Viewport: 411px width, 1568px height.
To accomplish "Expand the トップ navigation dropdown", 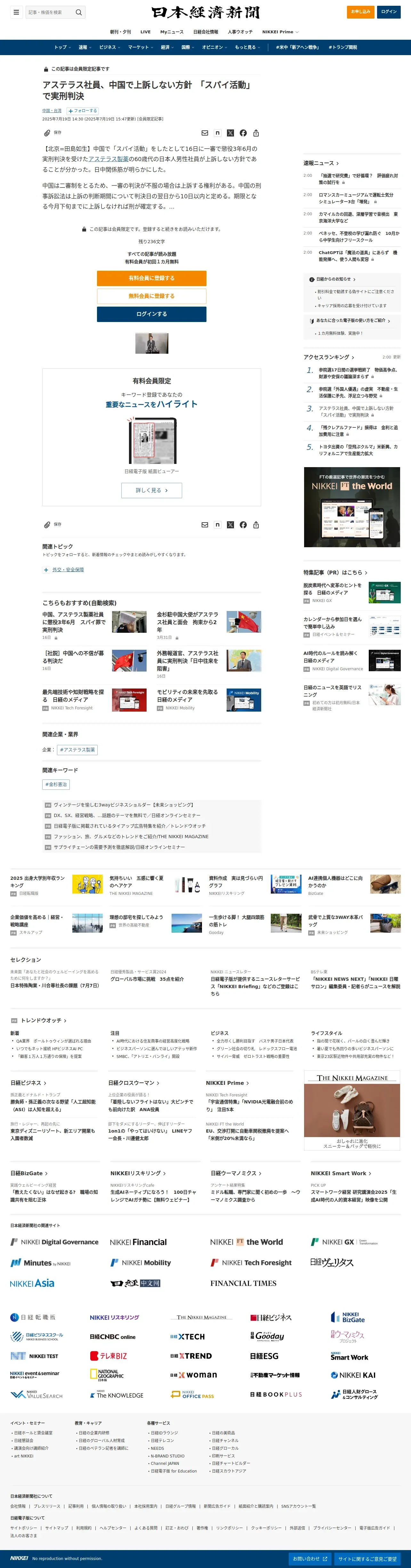I will click(x=62, y=47).
